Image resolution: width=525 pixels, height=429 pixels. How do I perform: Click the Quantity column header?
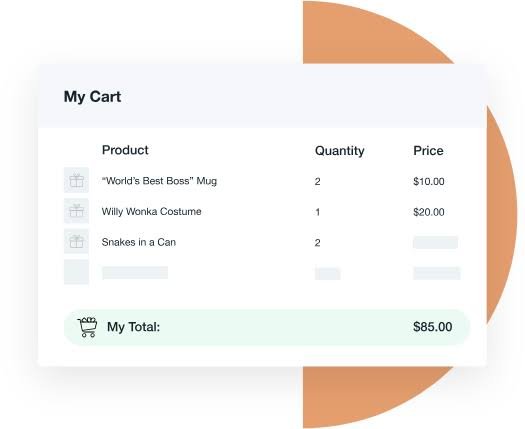(340, 151)
